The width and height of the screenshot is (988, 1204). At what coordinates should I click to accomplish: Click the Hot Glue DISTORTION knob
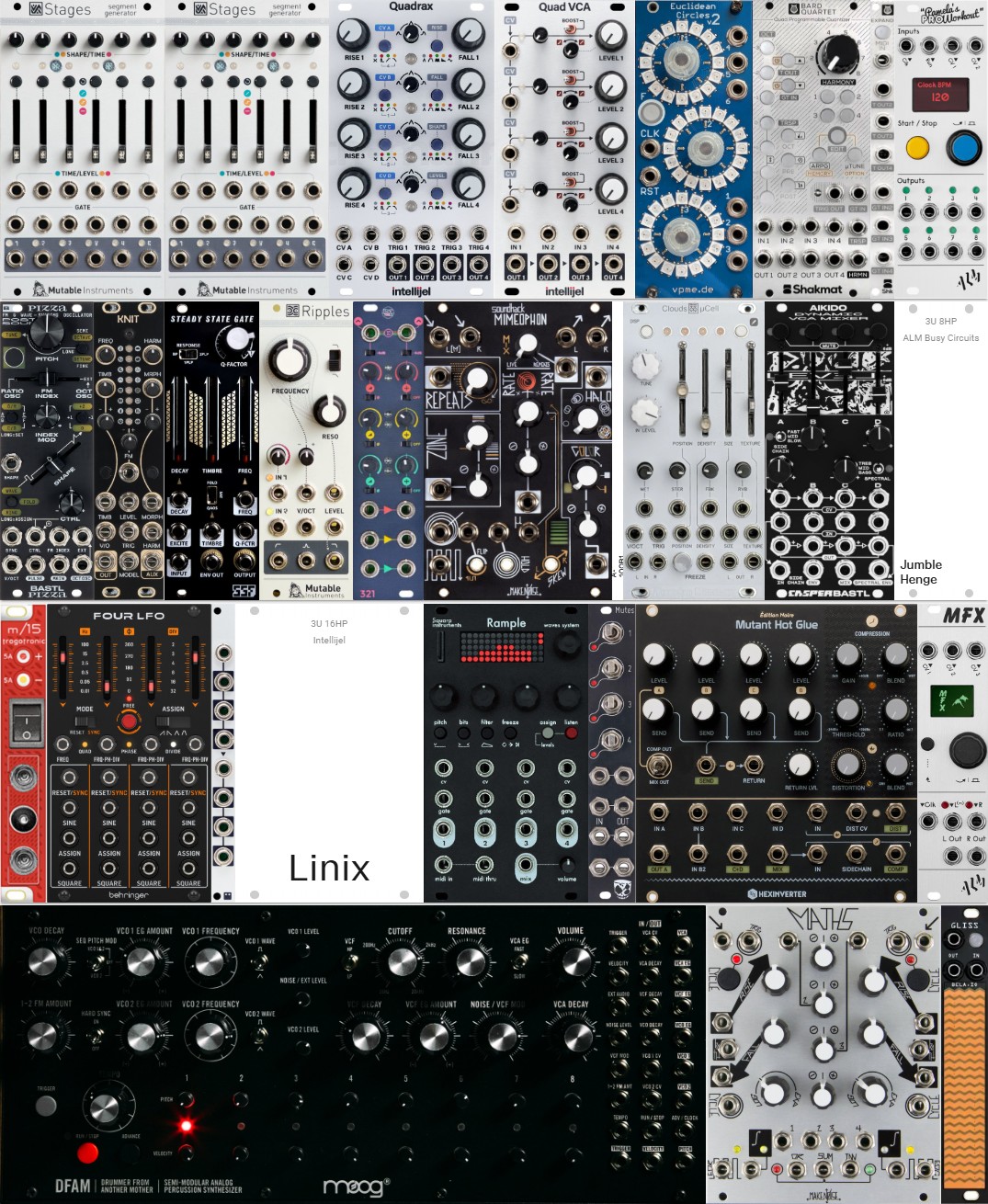tap(847, 765)
